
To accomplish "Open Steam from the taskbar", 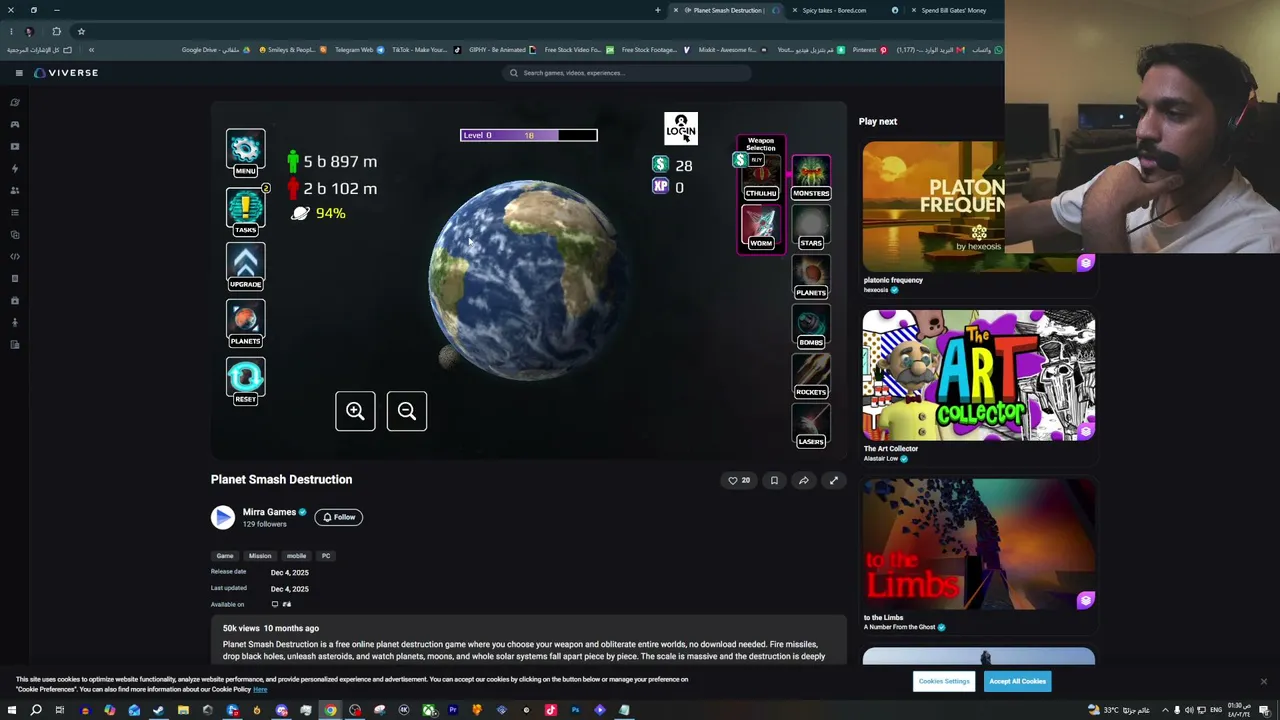I will [158, 710].
